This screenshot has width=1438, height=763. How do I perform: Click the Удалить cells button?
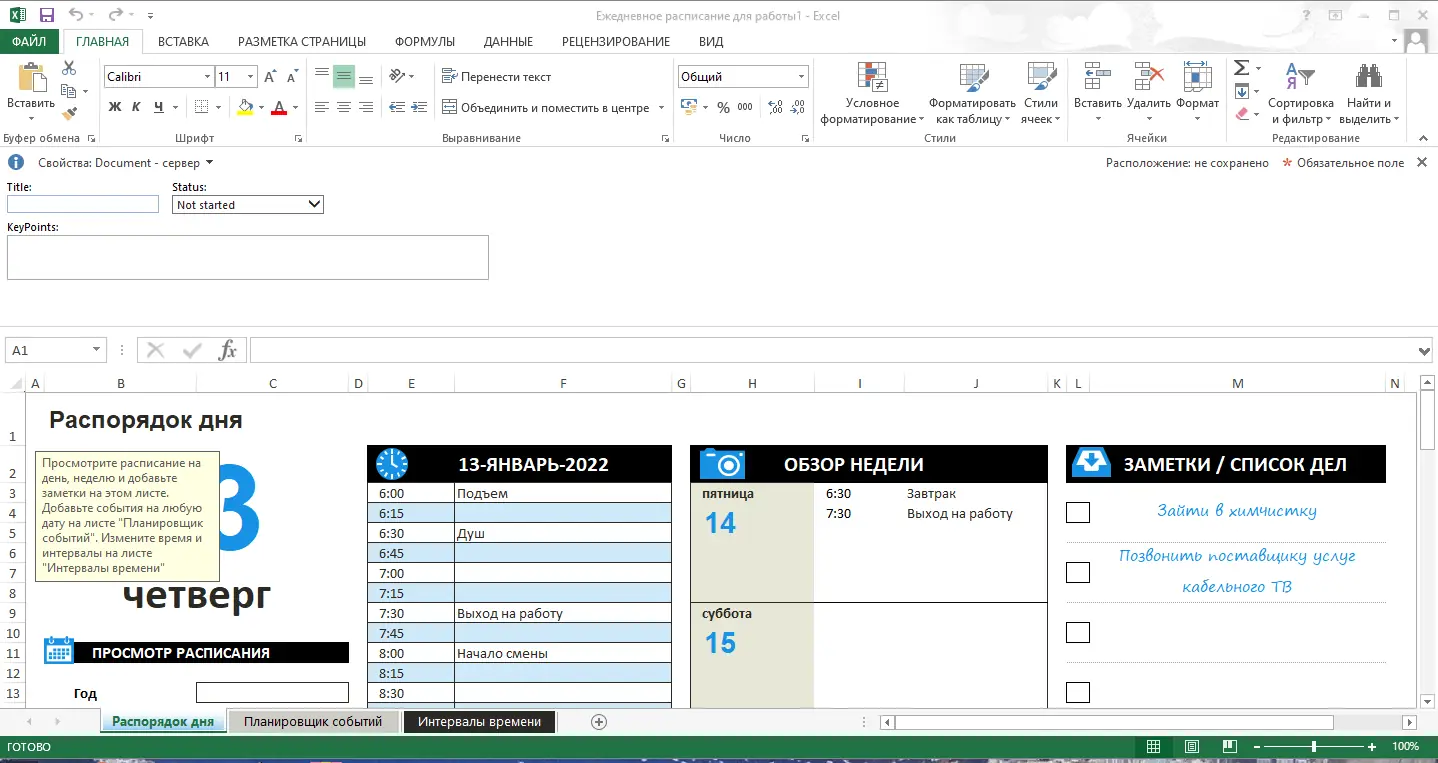(1148, 96)
